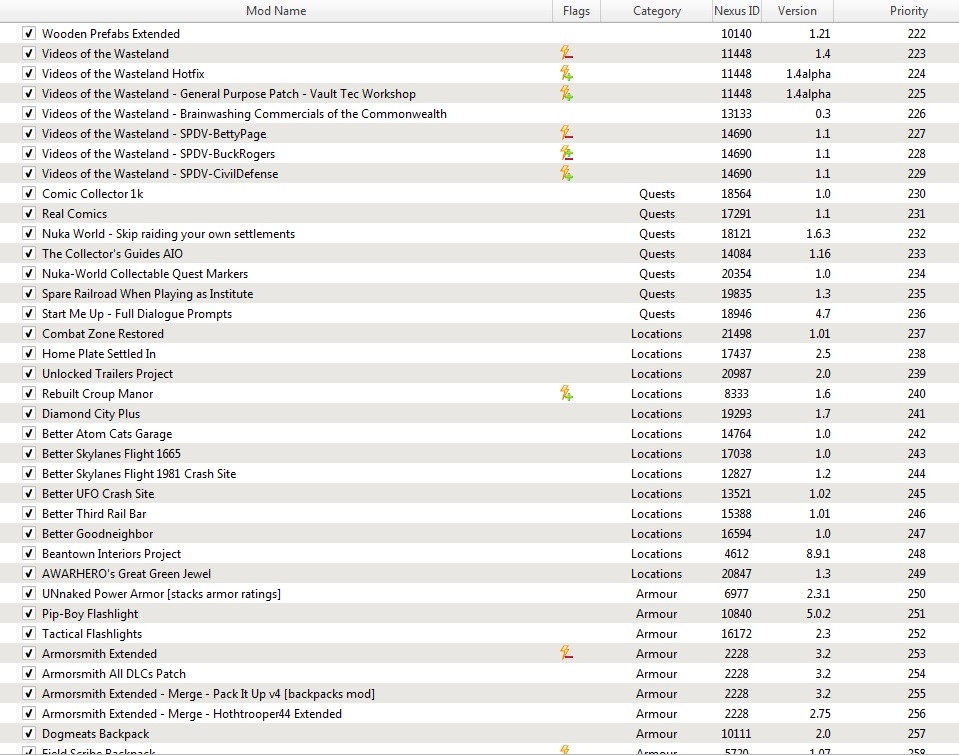Click Armour category of Pip-Boy Flashlight
Screen dimensions: 959x755
pos(656,614)
